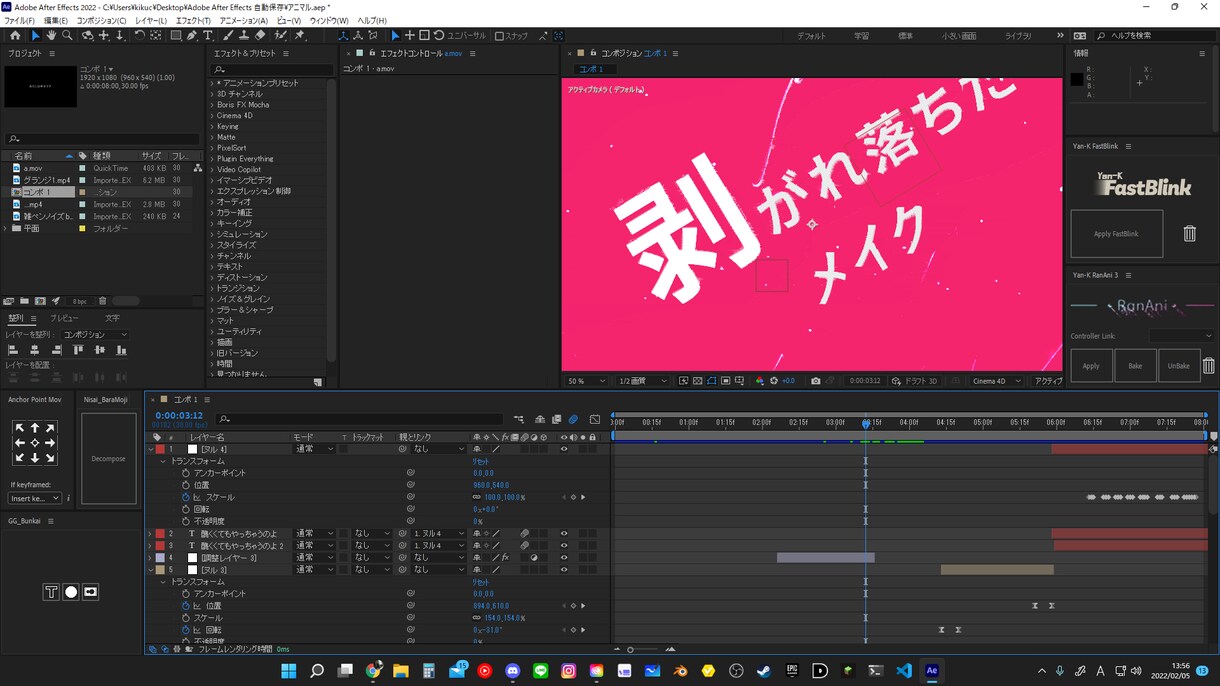Hide layer 5 ヌル 3 eye toggle
The height and width of the screenshot is (686, 1220).
[564, 570]
